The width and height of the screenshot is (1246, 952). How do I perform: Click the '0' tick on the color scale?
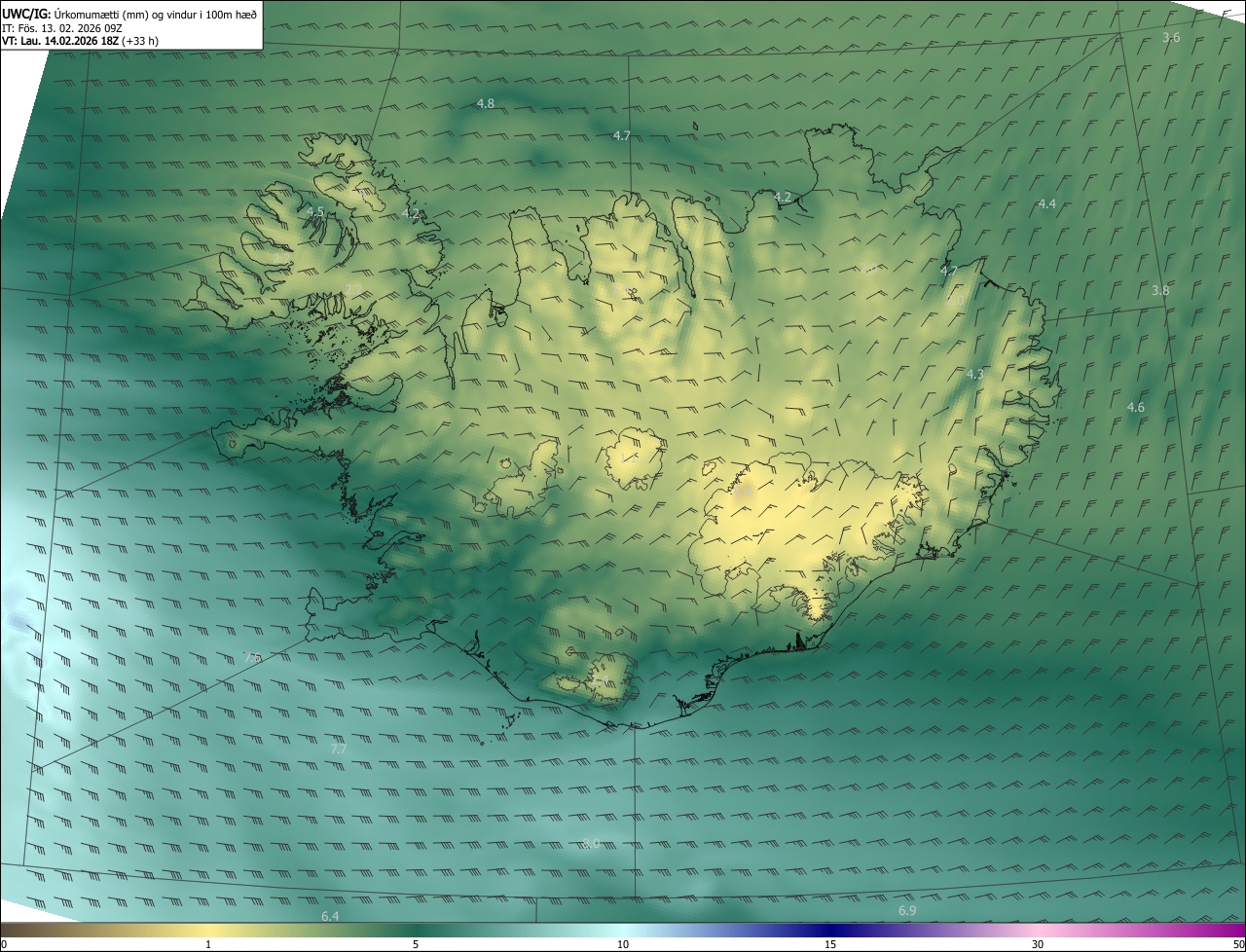(4, 944)
